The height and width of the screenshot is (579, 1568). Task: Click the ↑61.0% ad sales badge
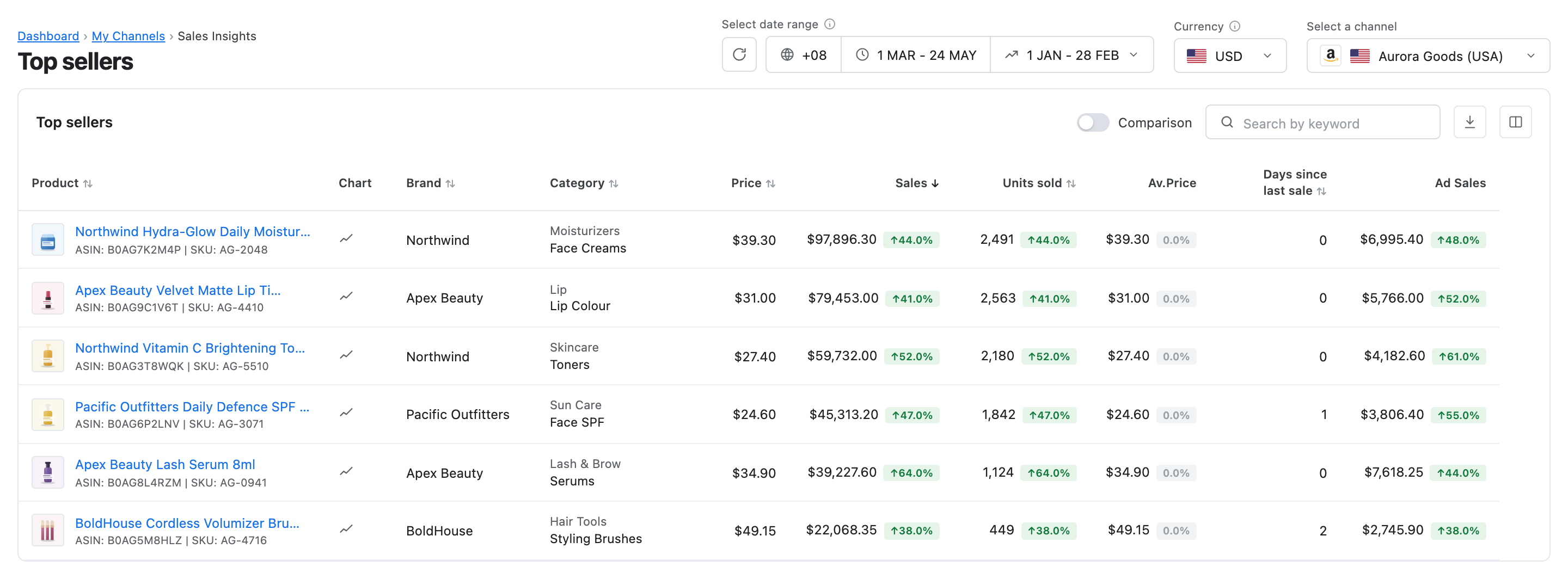point(1459,356)
